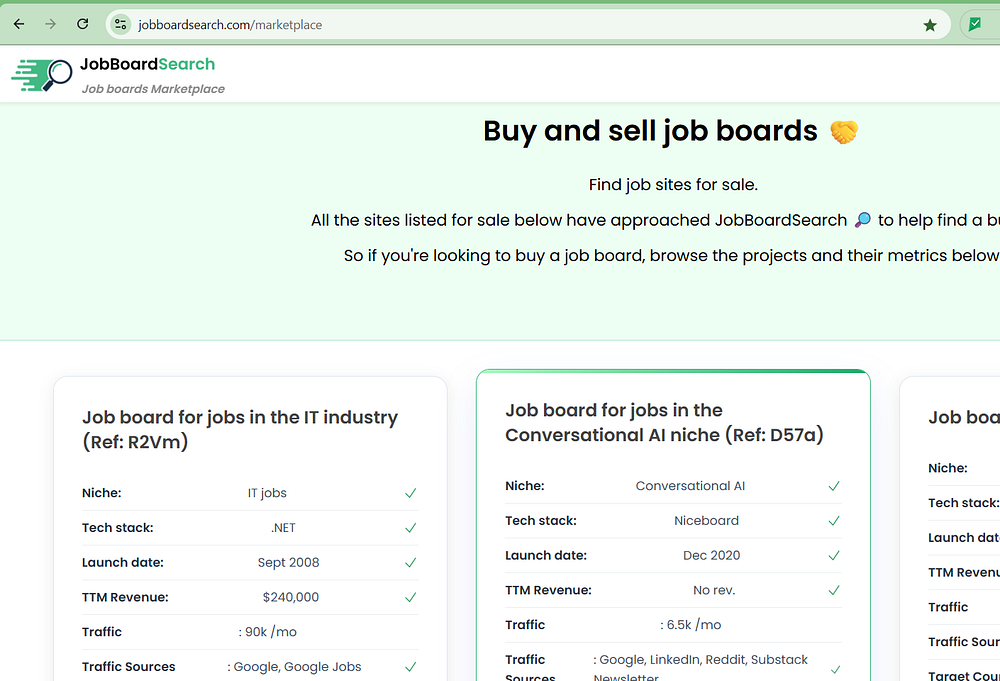This screenshot has width=1000, height=681.
Task: Select the checkmark next to Sept 2008
Action: (x=411, y=562)
